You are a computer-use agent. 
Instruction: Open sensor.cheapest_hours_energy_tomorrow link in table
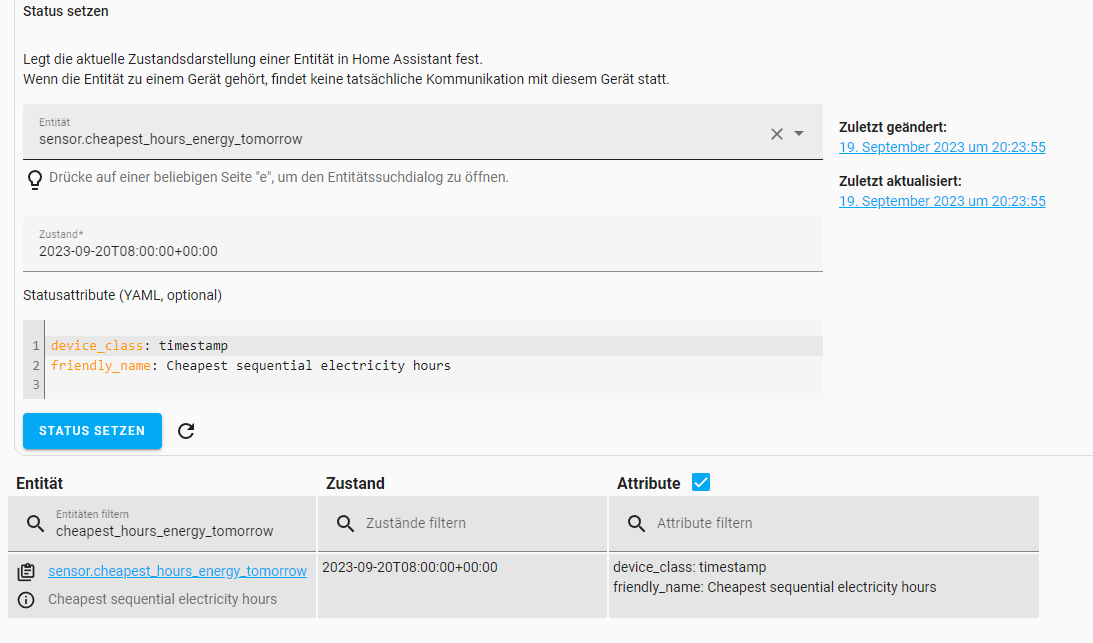tap(177, 571)
